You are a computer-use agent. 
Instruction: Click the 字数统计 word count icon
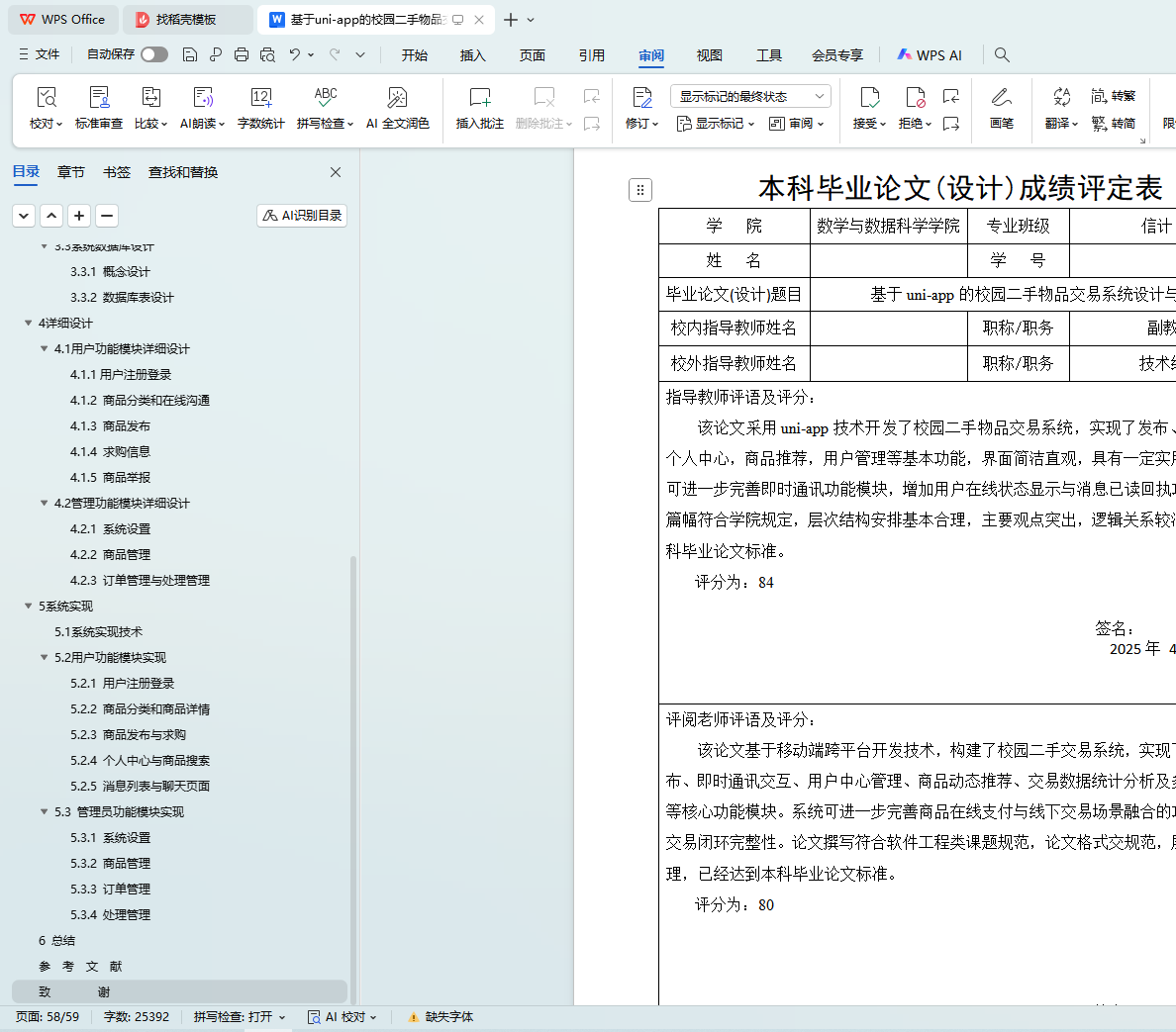point(260,98)
